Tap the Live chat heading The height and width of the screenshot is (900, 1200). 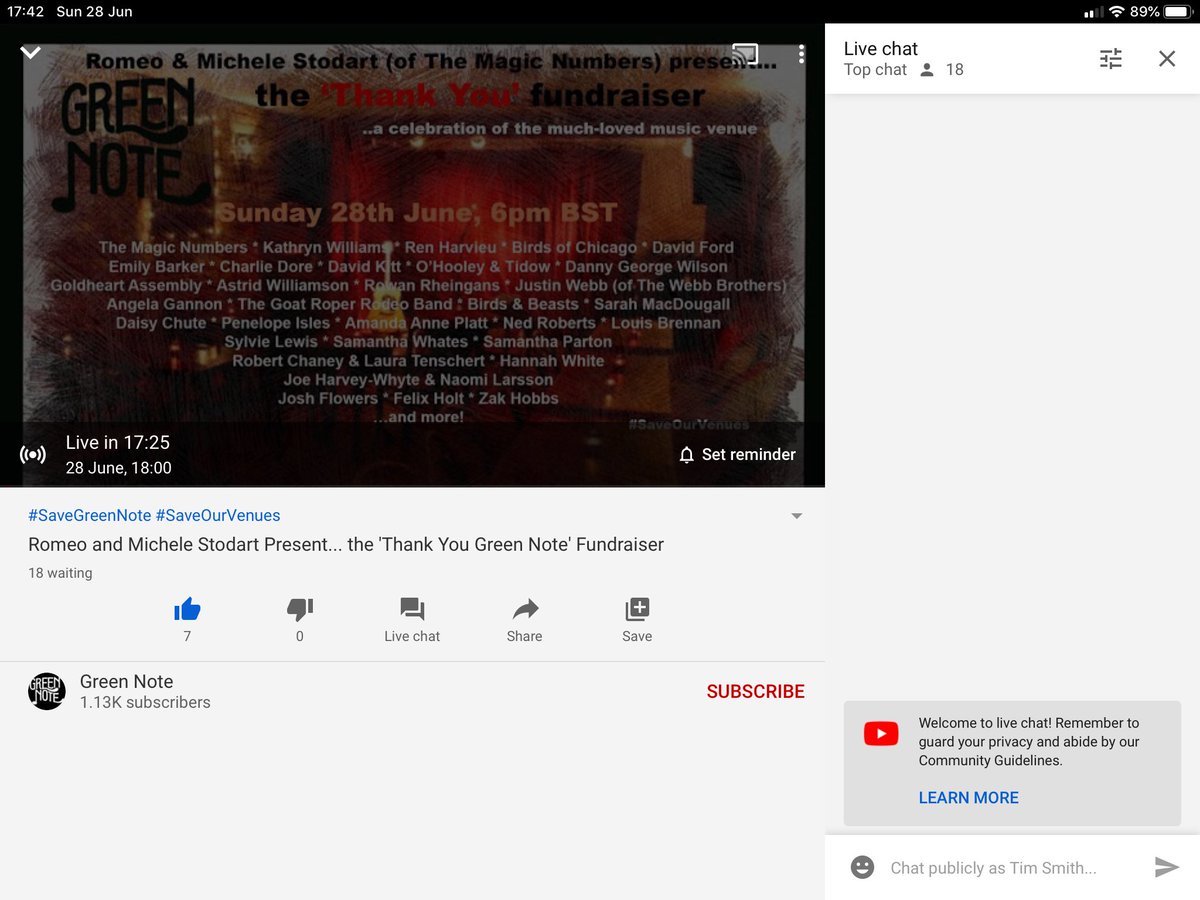click(x=881, y=48)
